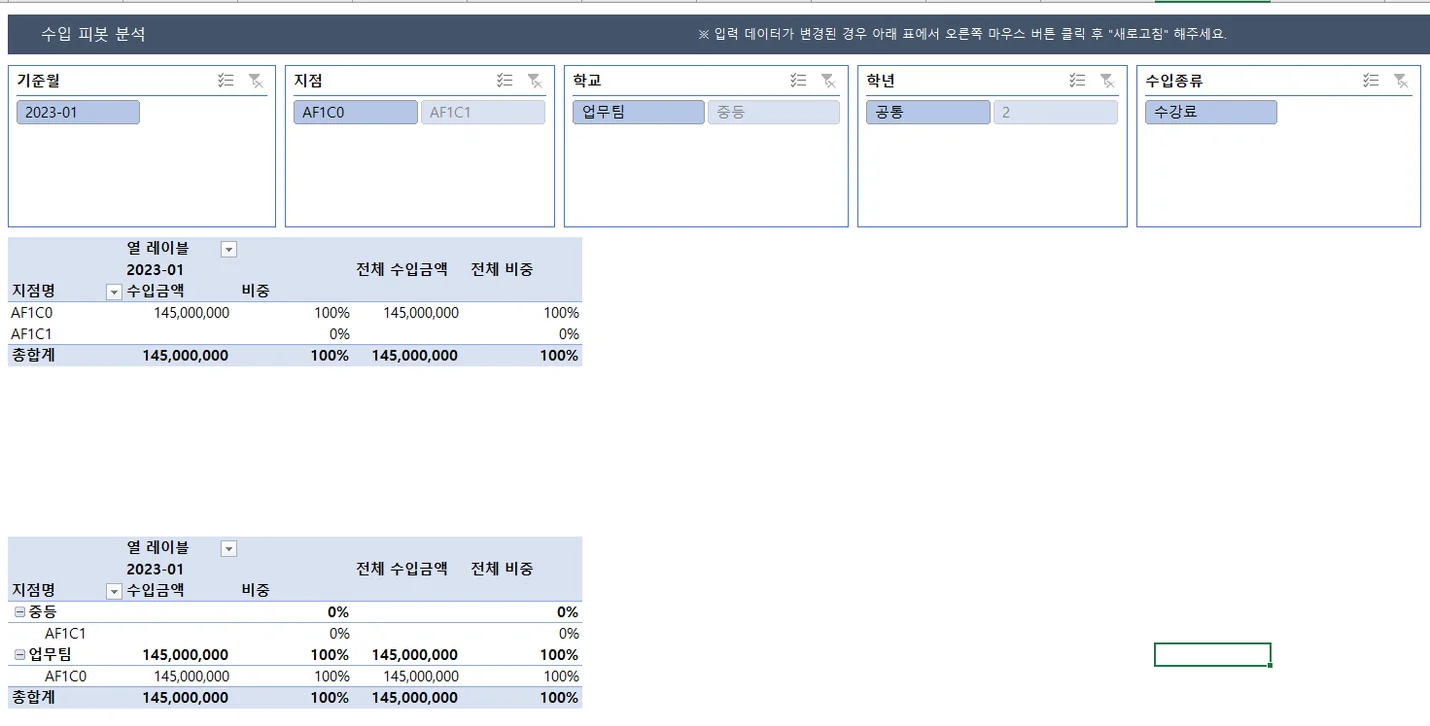Clear filter on 학교 slicer
Viewport: 1430px width, 726px height.
click(x=828, y=81)
